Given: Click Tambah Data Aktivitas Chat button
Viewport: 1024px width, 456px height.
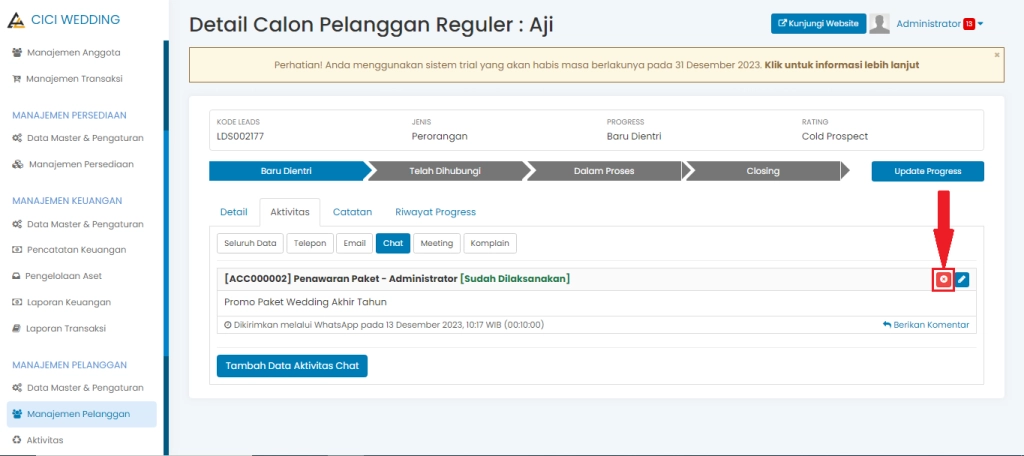Looking at the screenshot, I should click(x=292, y=366).
